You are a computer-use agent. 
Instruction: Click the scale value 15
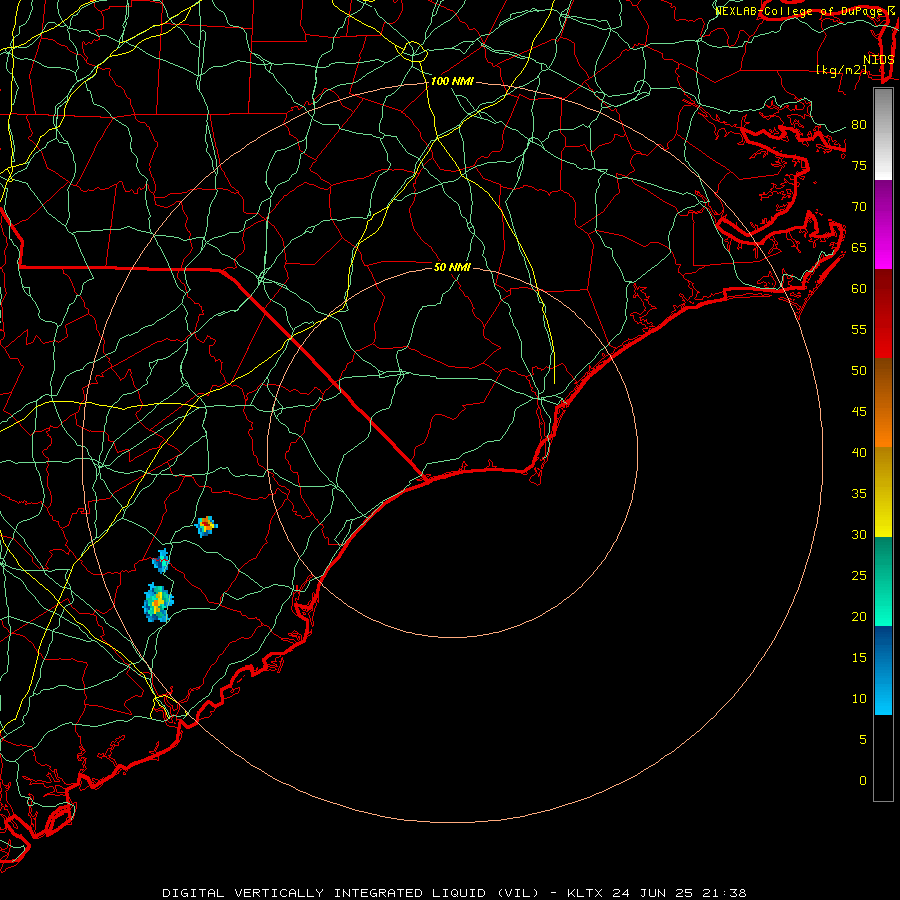[859, 658]
